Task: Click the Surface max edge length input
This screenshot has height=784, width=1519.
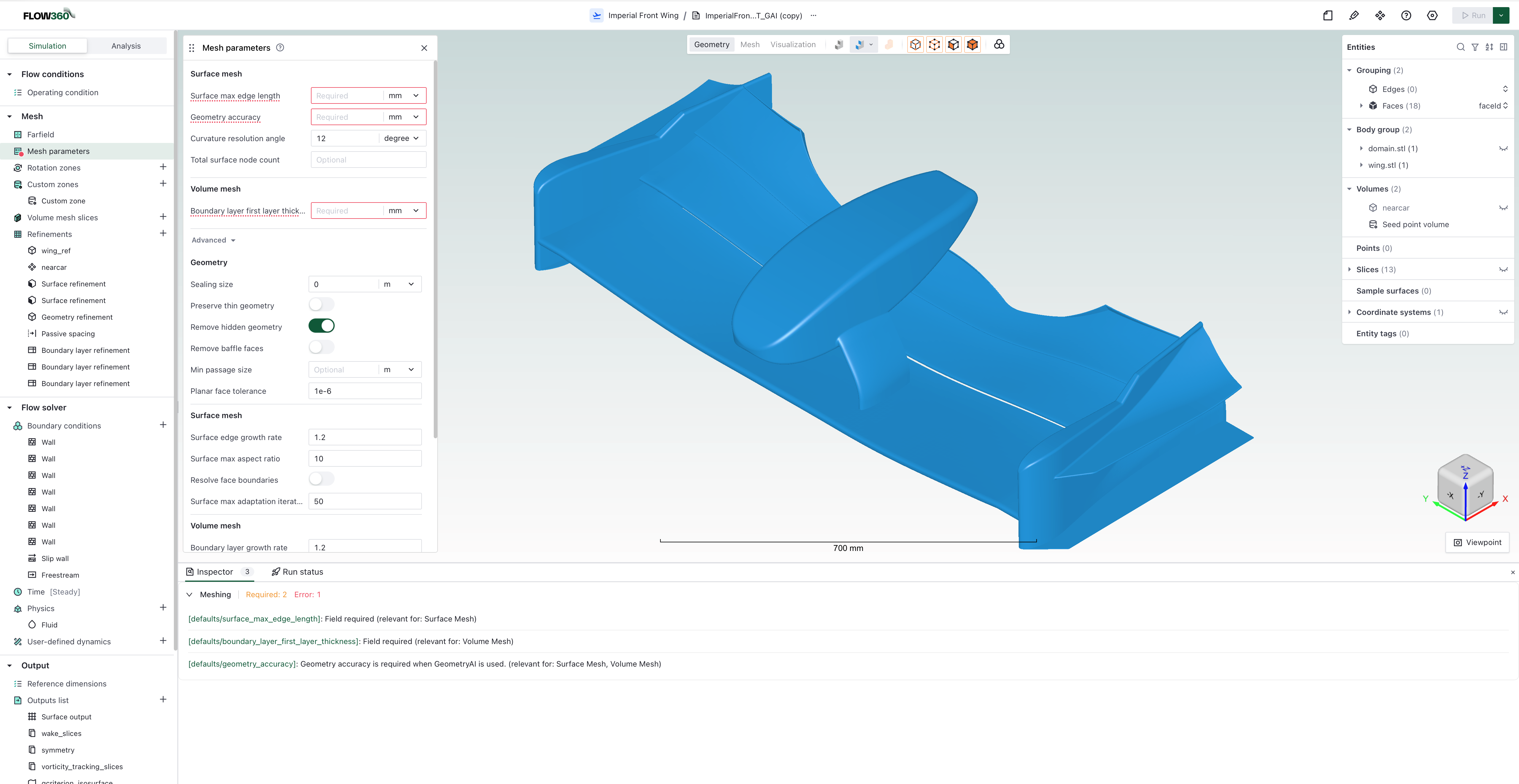Action: point(347,95)
